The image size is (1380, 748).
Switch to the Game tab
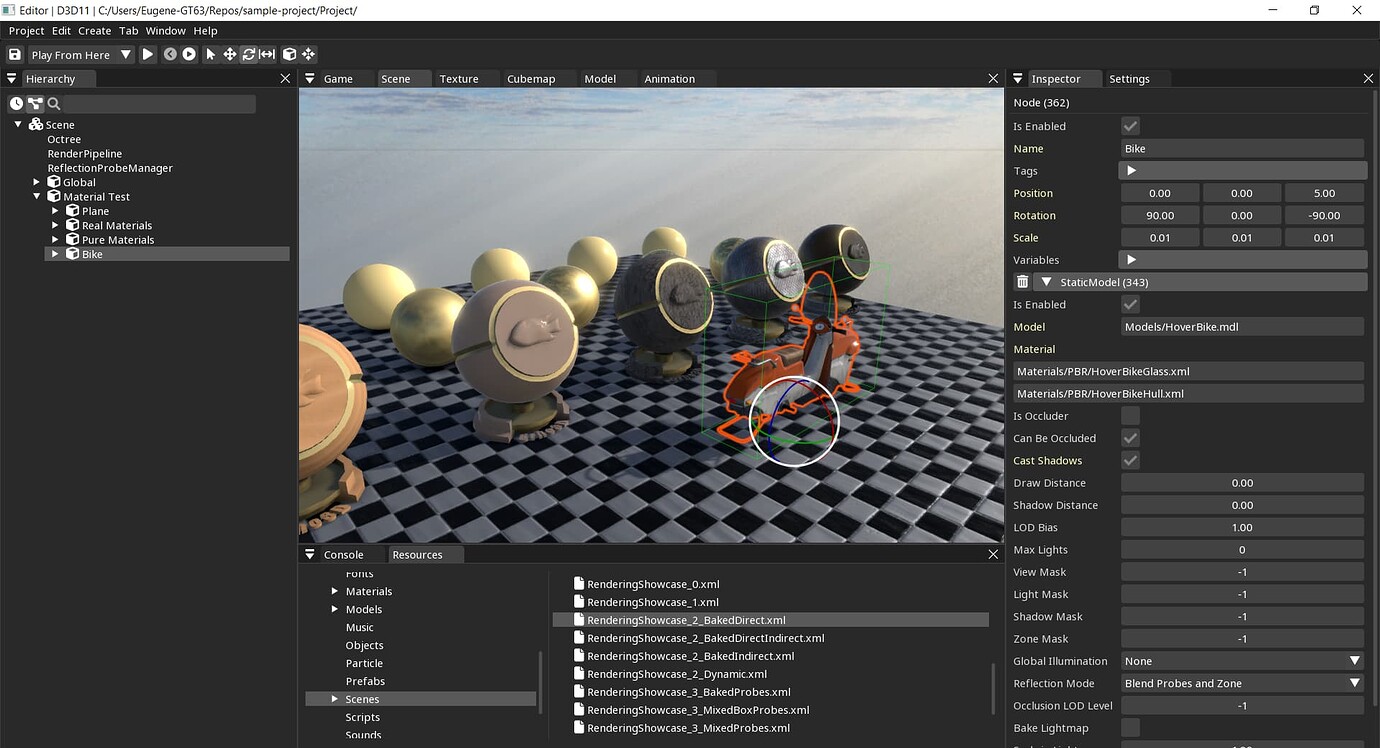(x=338, y=78)
